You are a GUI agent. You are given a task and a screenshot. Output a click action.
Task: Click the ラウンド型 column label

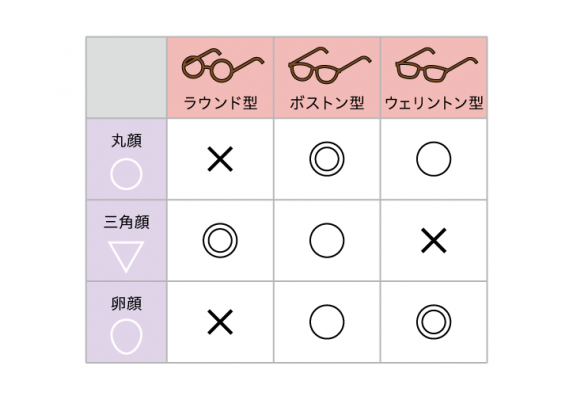tap(220, 103)
